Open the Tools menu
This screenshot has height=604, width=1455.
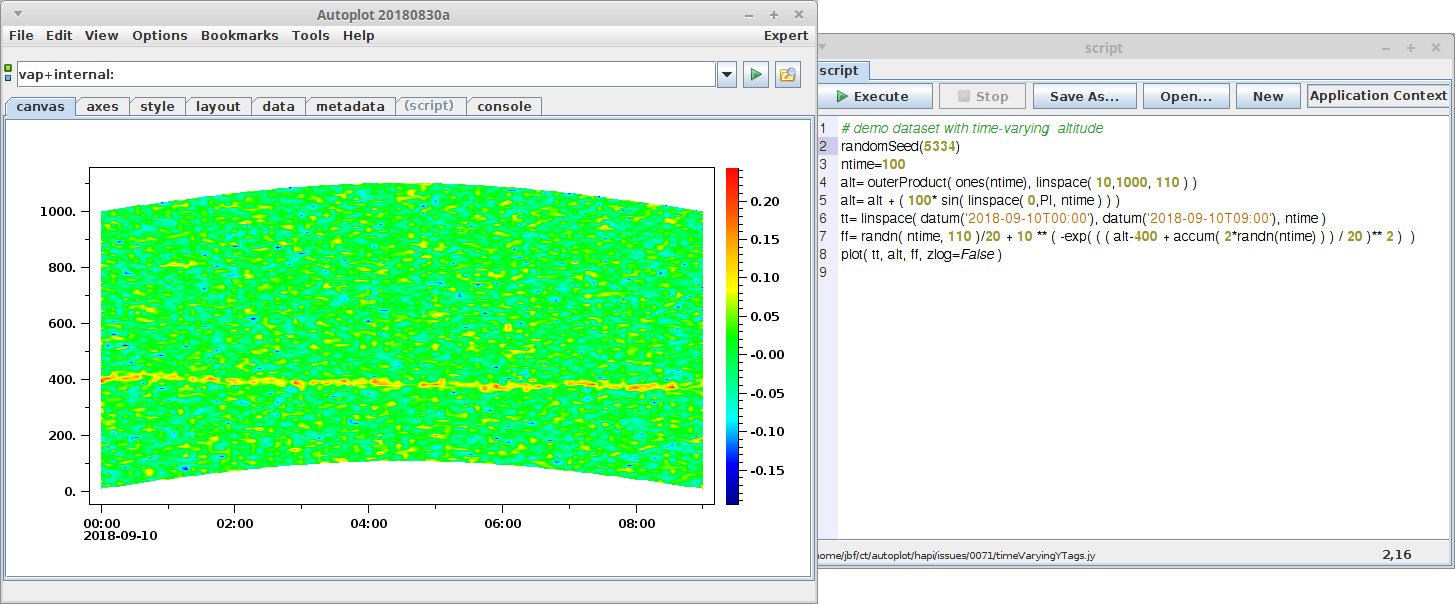point(311,35)
